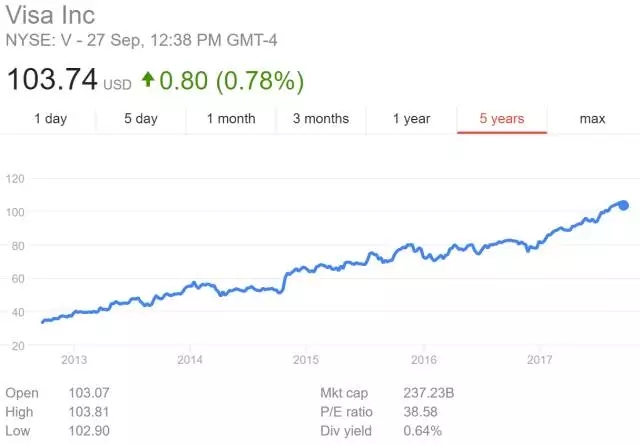The width and height of the screenshot is (640, 445).
Task: Click the blue current price dot
Action: pyautogui.click(x=623, y=205)
